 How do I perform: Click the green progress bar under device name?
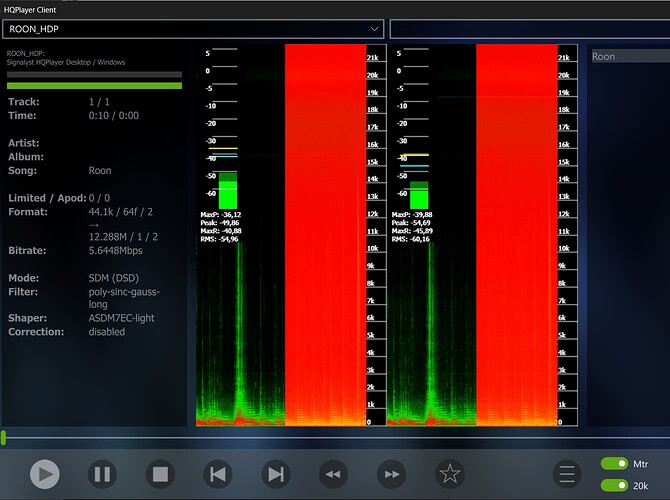tap(94, 86)
